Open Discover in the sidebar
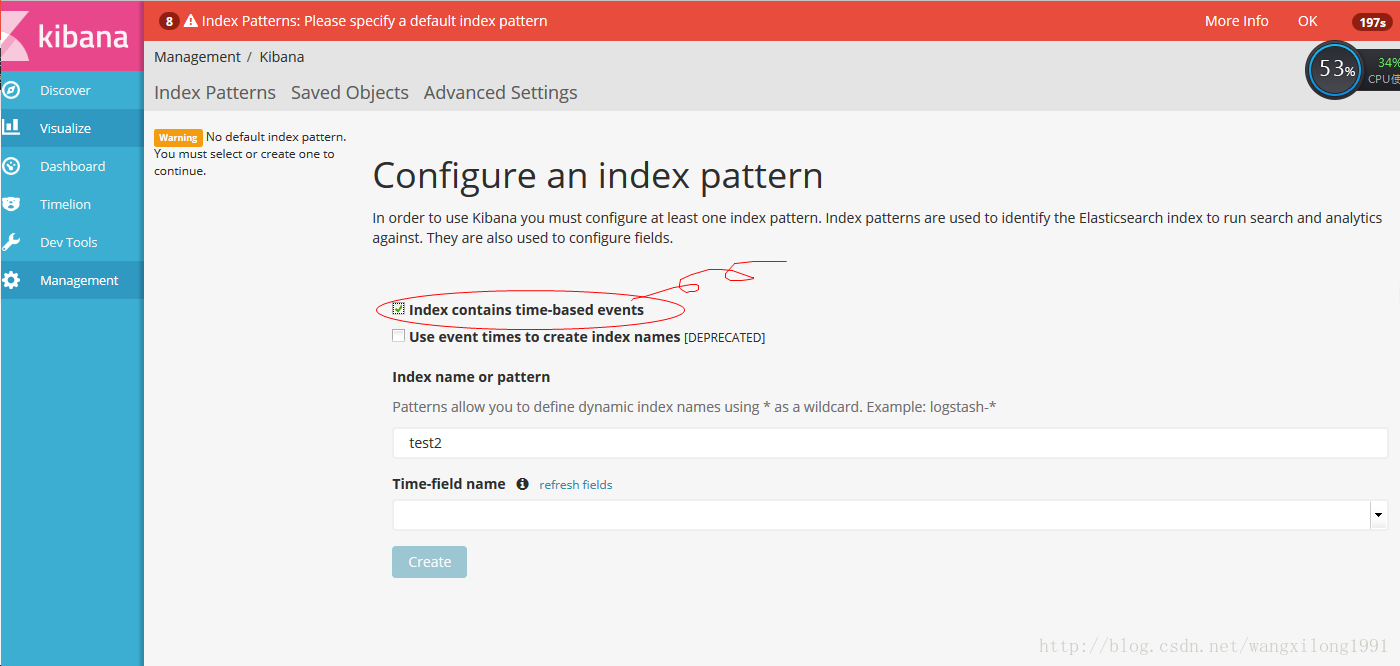 (72, 90)
